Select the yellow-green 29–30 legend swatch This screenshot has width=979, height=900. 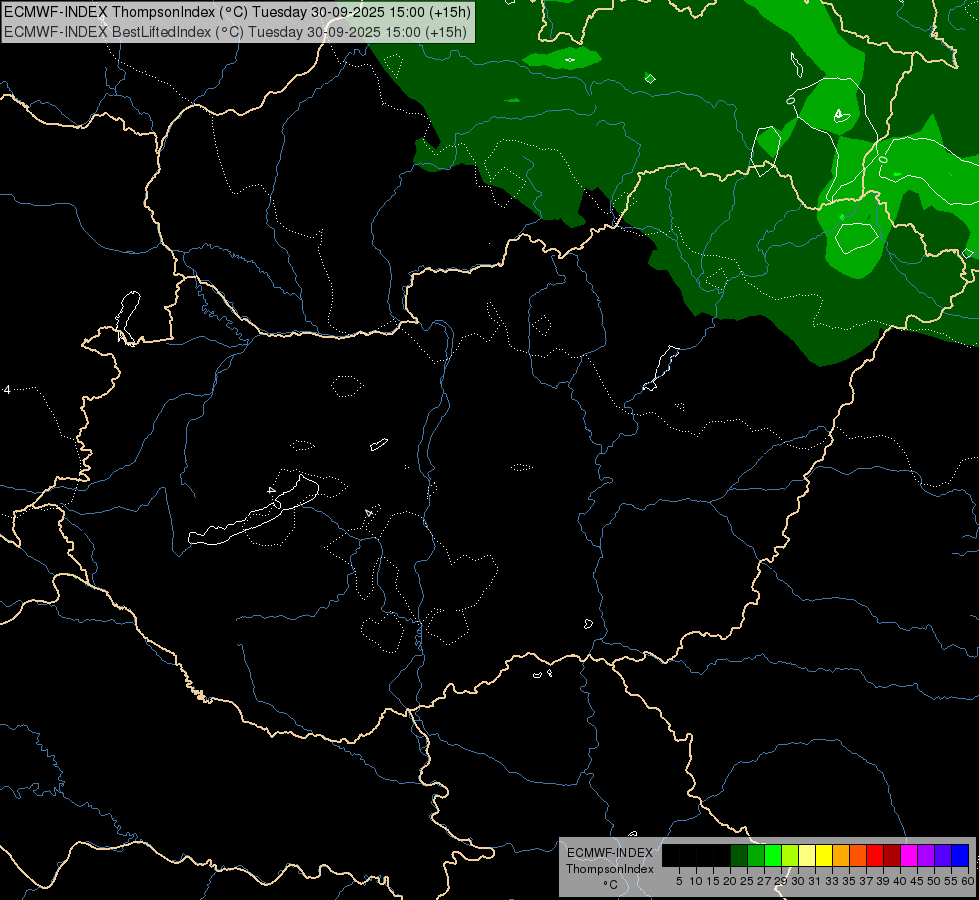tap(790, 855)
